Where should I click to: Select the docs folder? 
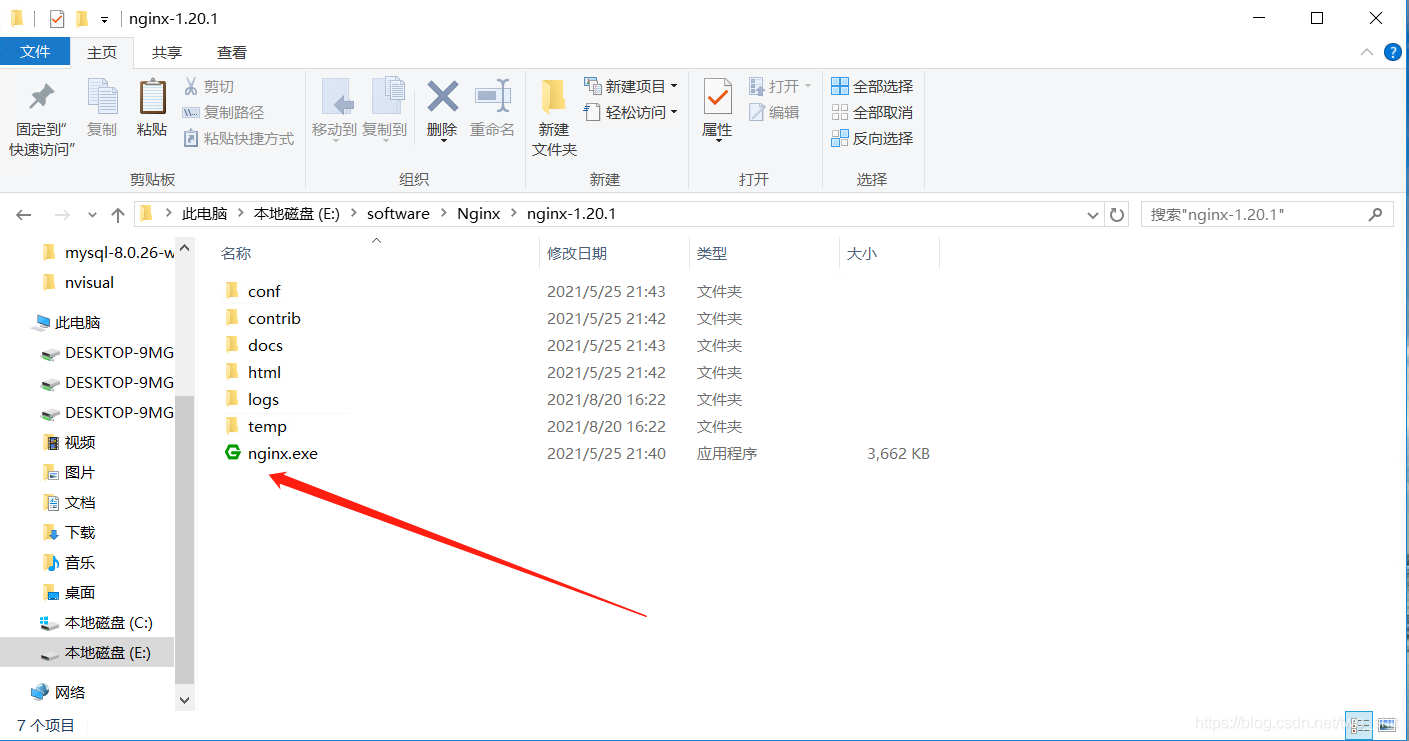coord(265,346)
